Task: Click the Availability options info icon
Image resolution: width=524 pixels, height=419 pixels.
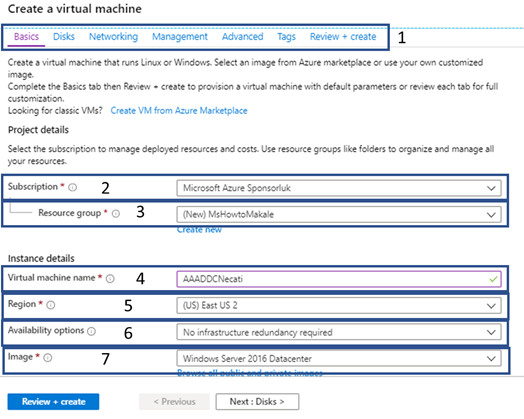Action: tap(91, 331)
